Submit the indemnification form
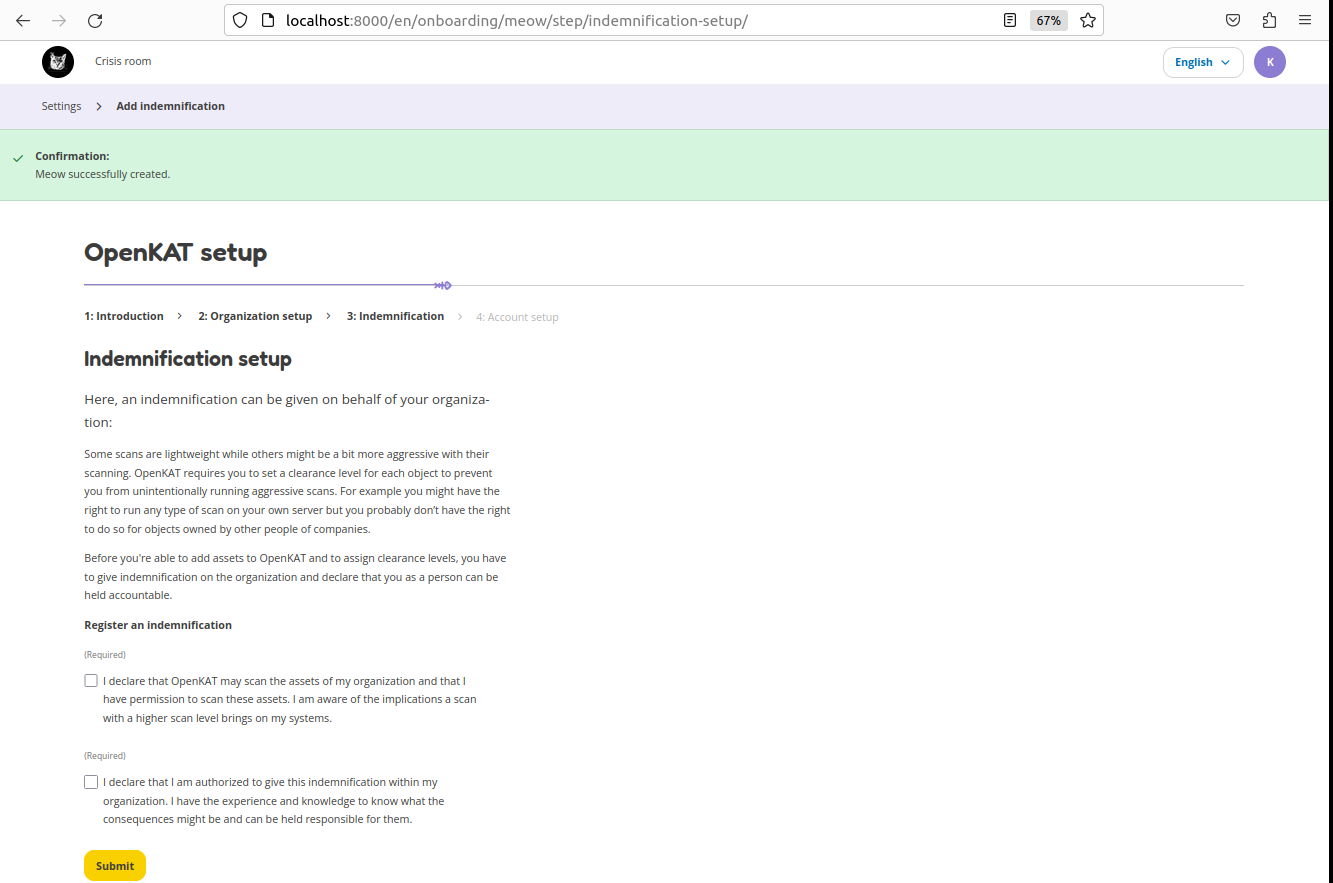The width and height of the screenshot is (1333, 883). pyautogui.click(x=115, y=866)
